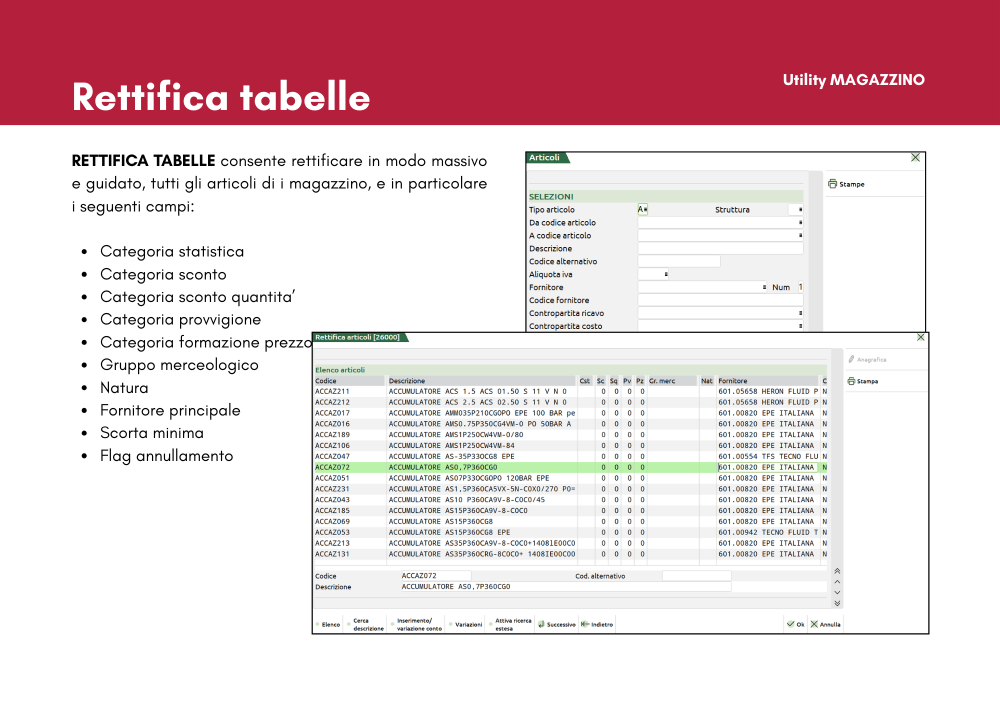Viewport: 1000px width, 705px height.
Task: Select the Rettifica articoli [26000] tab
Action: coord(358,337)
